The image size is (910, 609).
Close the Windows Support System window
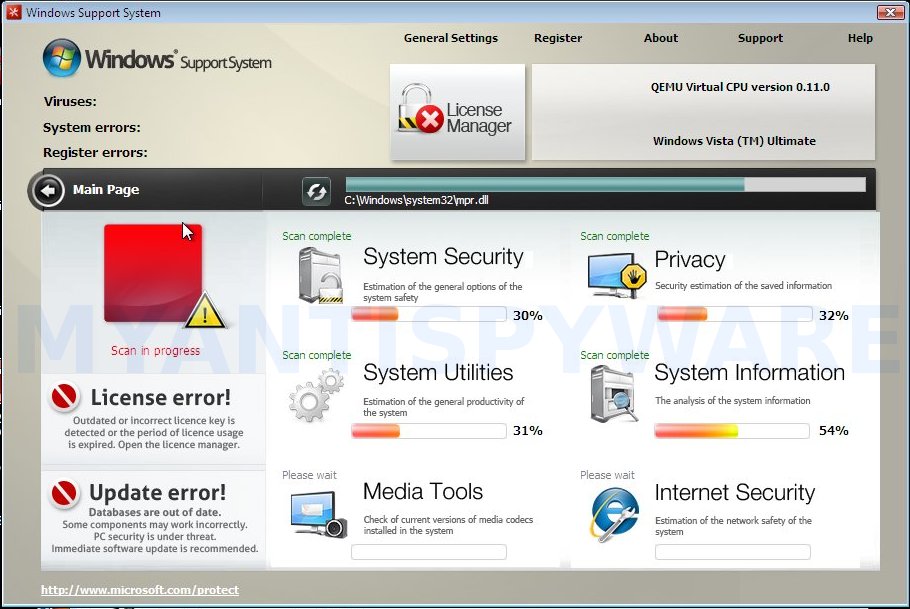(890, 12)
